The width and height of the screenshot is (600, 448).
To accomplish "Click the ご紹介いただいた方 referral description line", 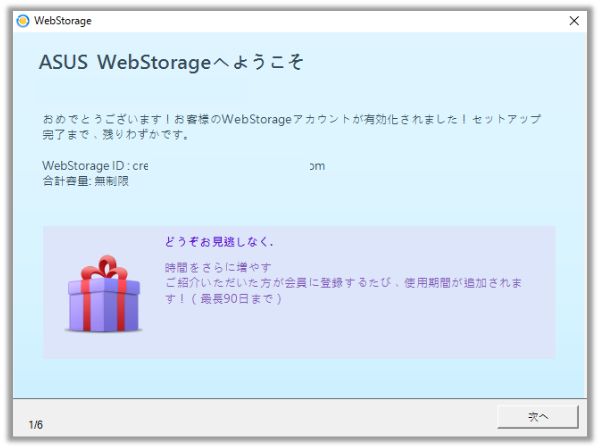I will pyautogui.click(x=343, y=283).
